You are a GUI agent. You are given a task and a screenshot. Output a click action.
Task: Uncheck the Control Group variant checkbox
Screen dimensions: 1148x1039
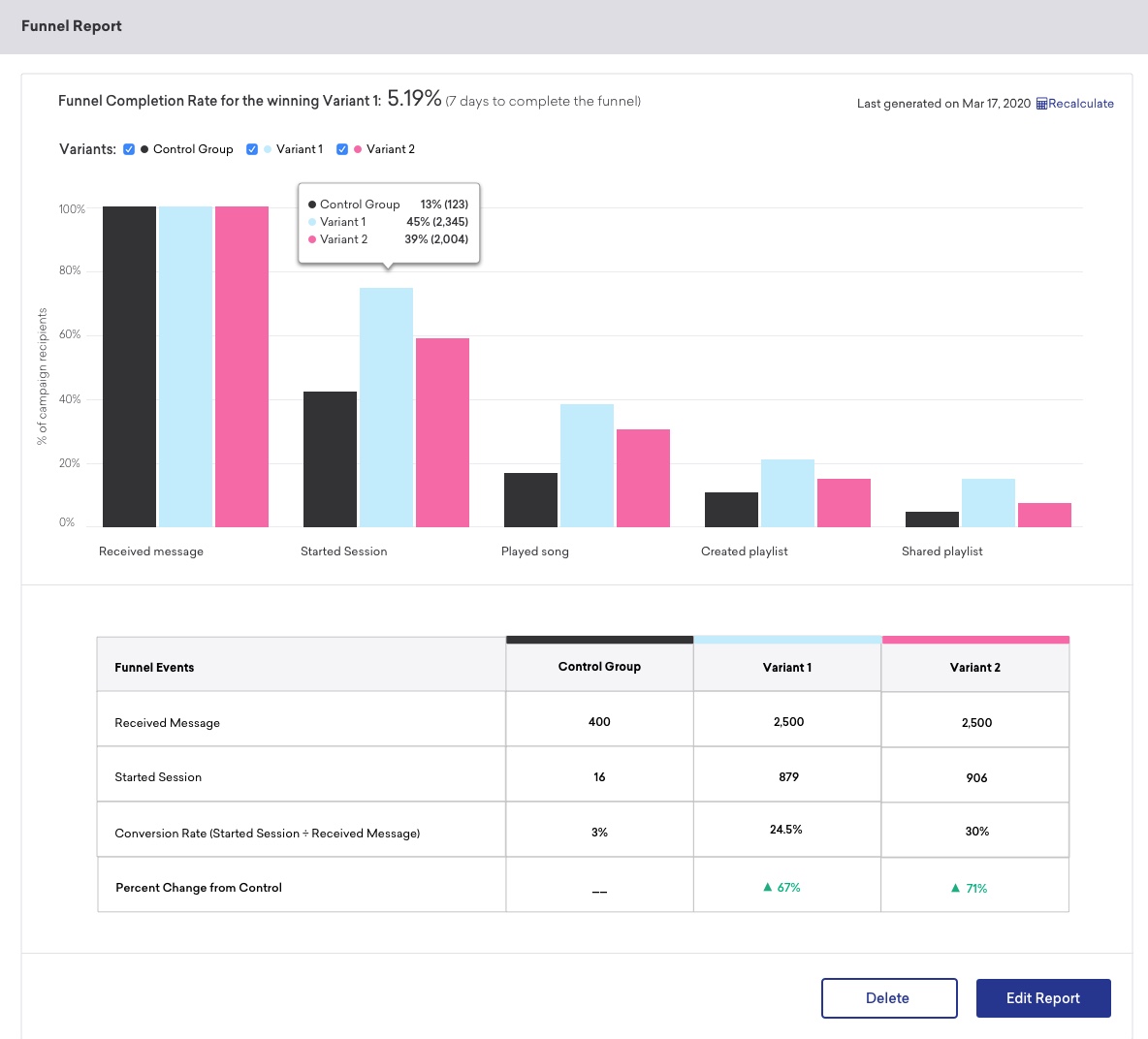[129, 149]
